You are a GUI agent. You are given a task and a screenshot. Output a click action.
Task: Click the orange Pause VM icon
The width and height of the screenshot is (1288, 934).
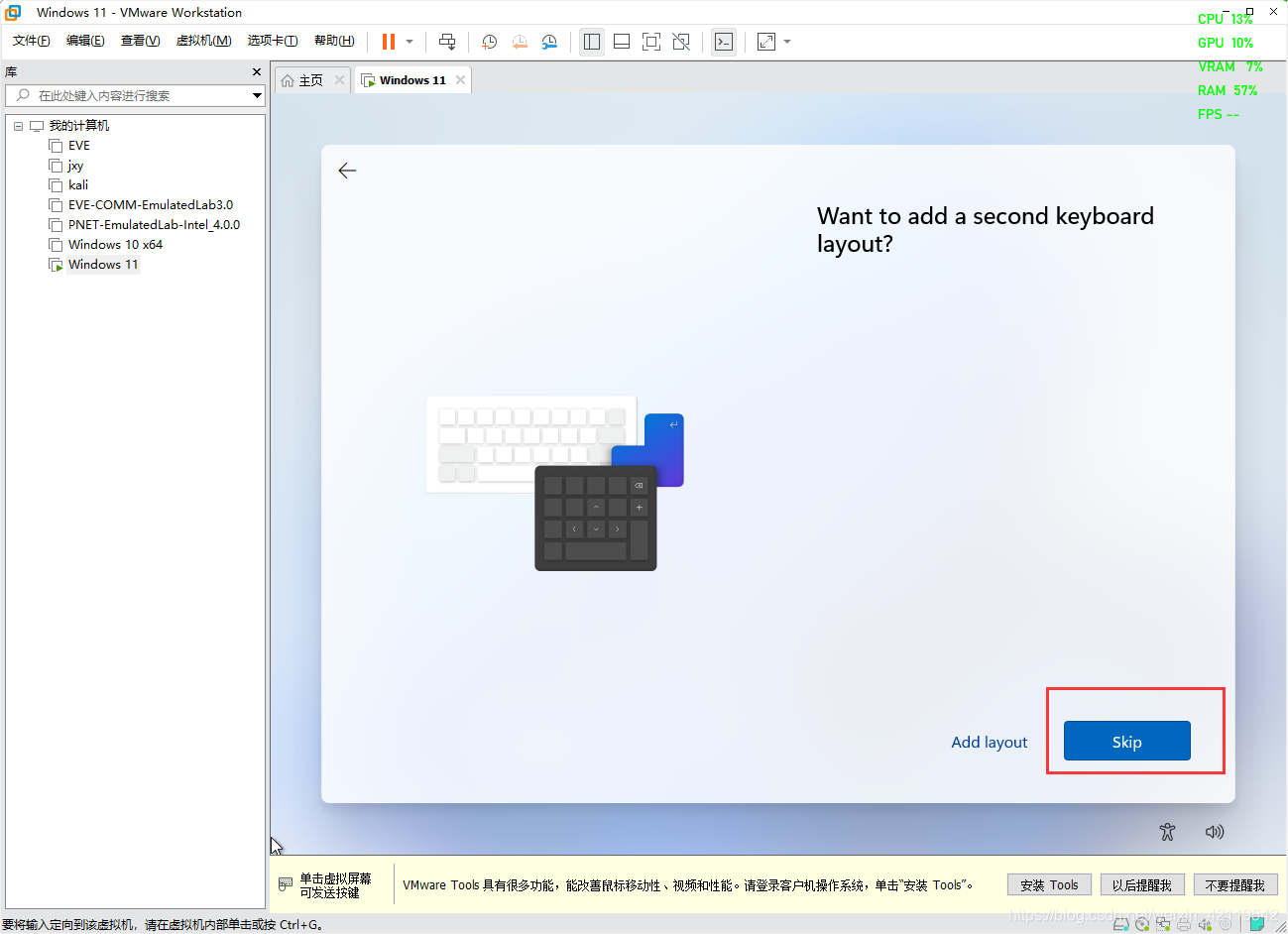click(389, 42)
